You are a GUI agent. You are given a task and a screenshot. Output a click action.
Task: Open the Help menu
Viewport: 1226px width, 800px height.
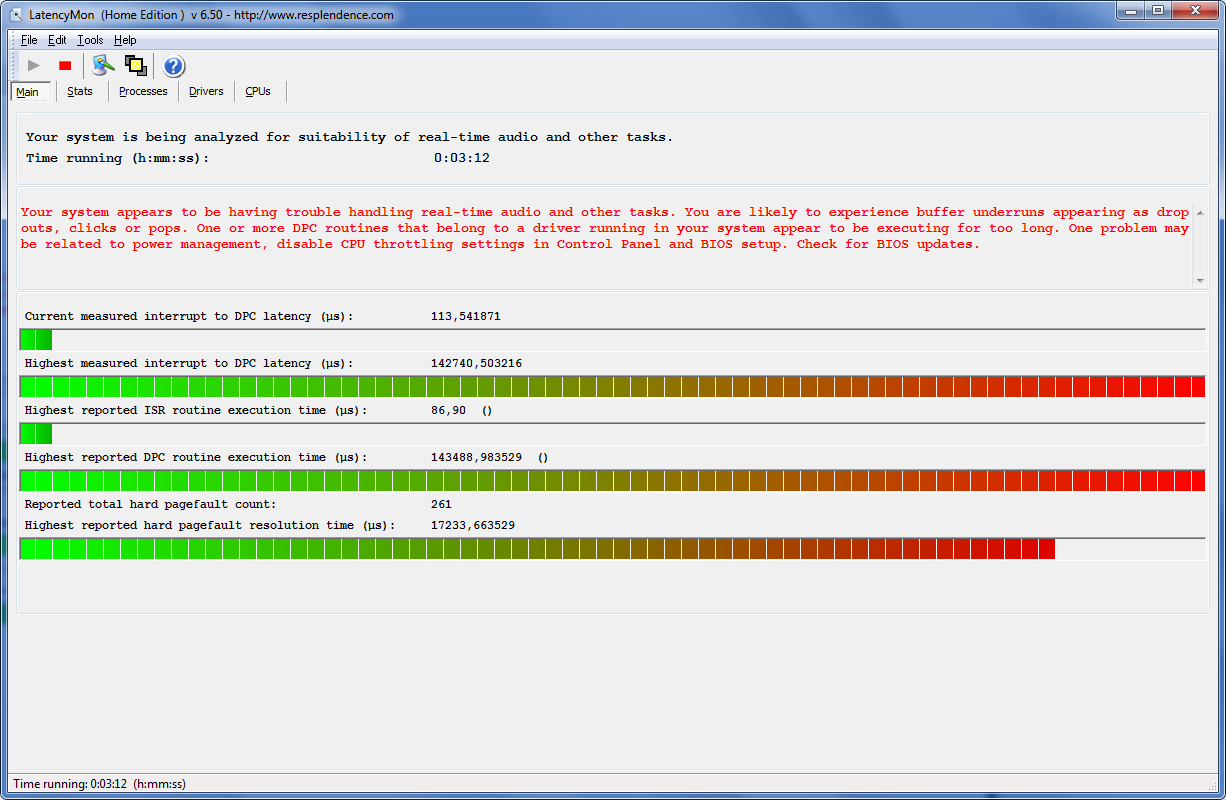coord(125,40)
